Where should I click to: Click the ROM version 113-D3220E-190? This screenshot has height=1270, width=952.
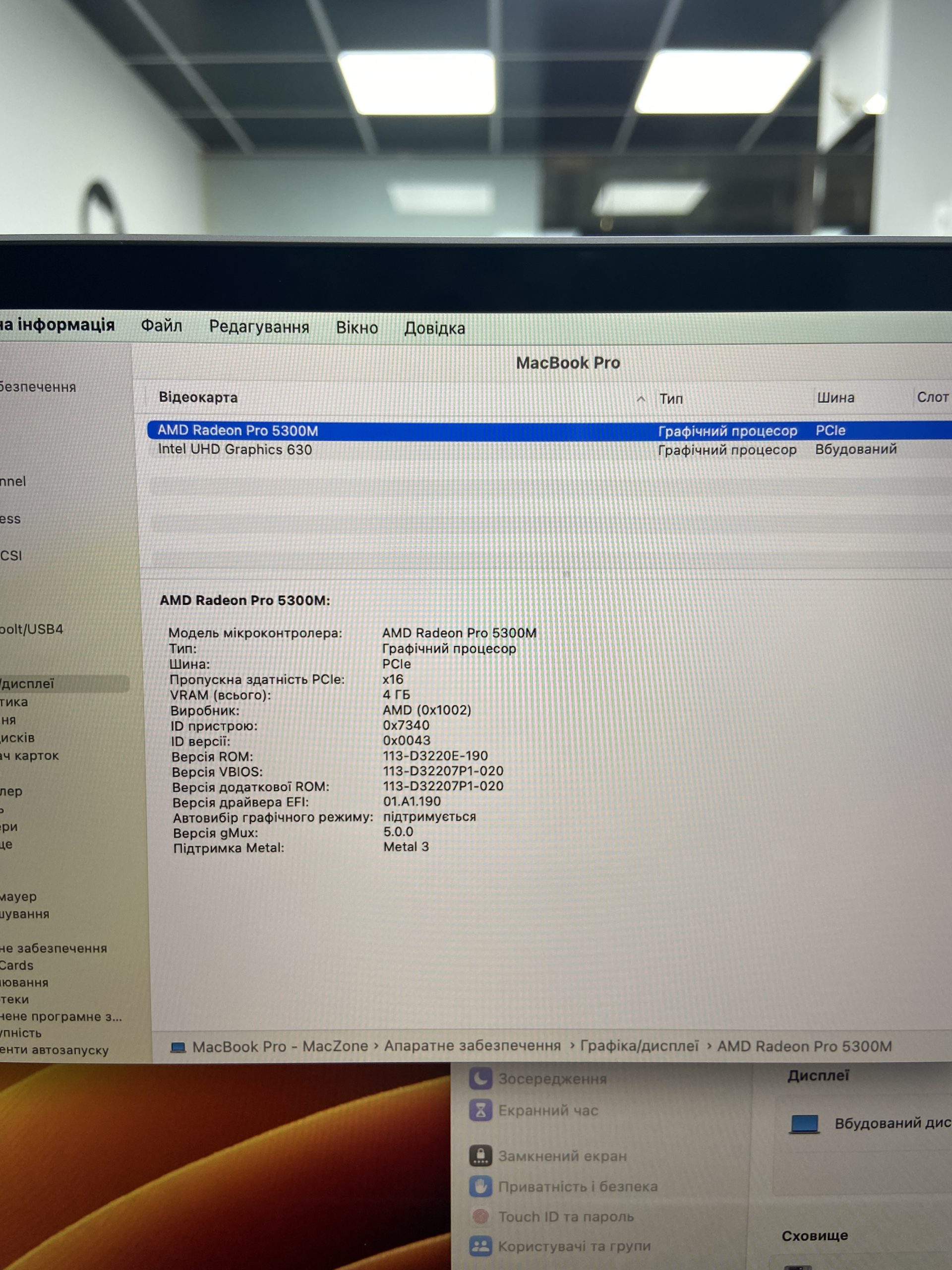tap(435, 756)
